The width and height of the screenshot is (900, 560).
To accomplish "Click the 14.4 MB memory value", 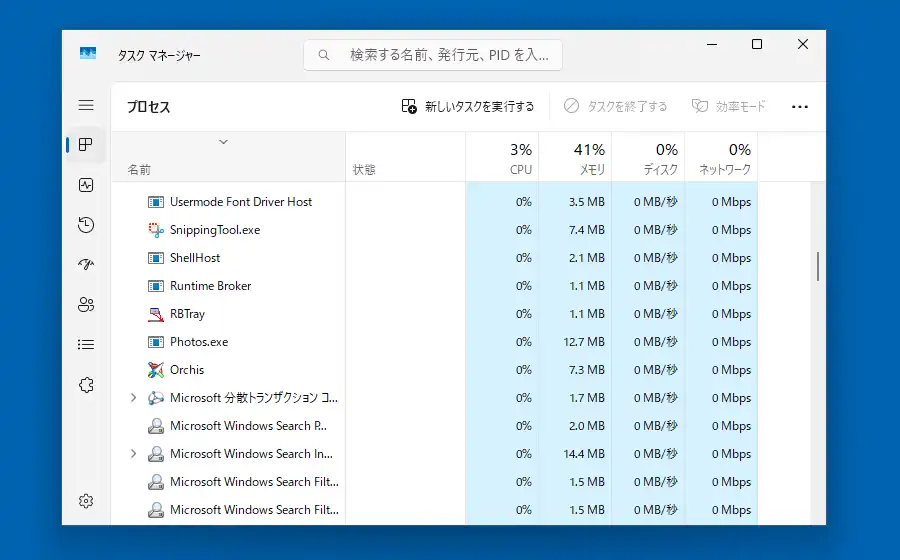I will pyautogui.click(x=584, y=454).
